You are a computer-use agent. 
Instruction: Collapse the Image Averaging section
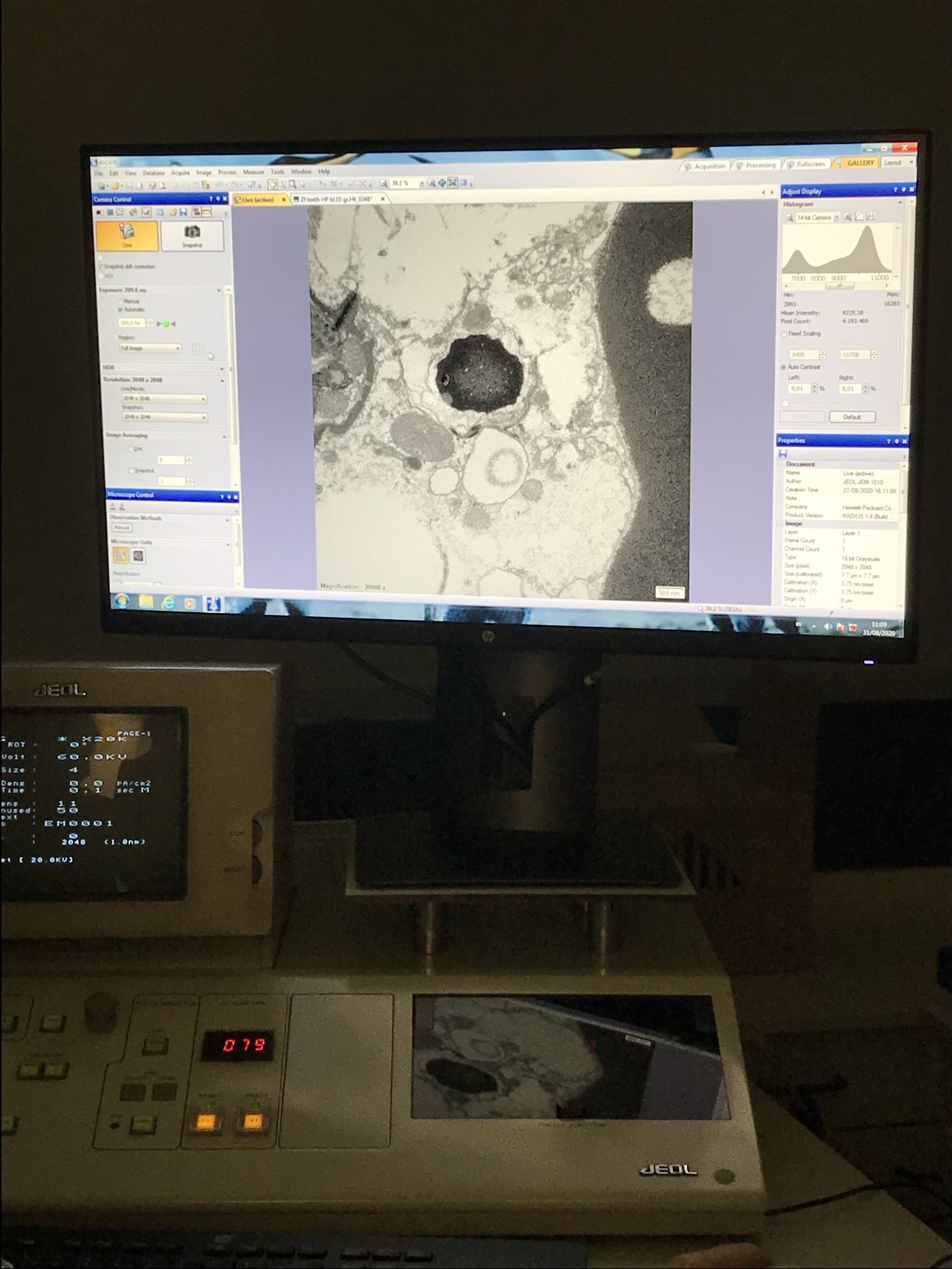pos(224,437)
